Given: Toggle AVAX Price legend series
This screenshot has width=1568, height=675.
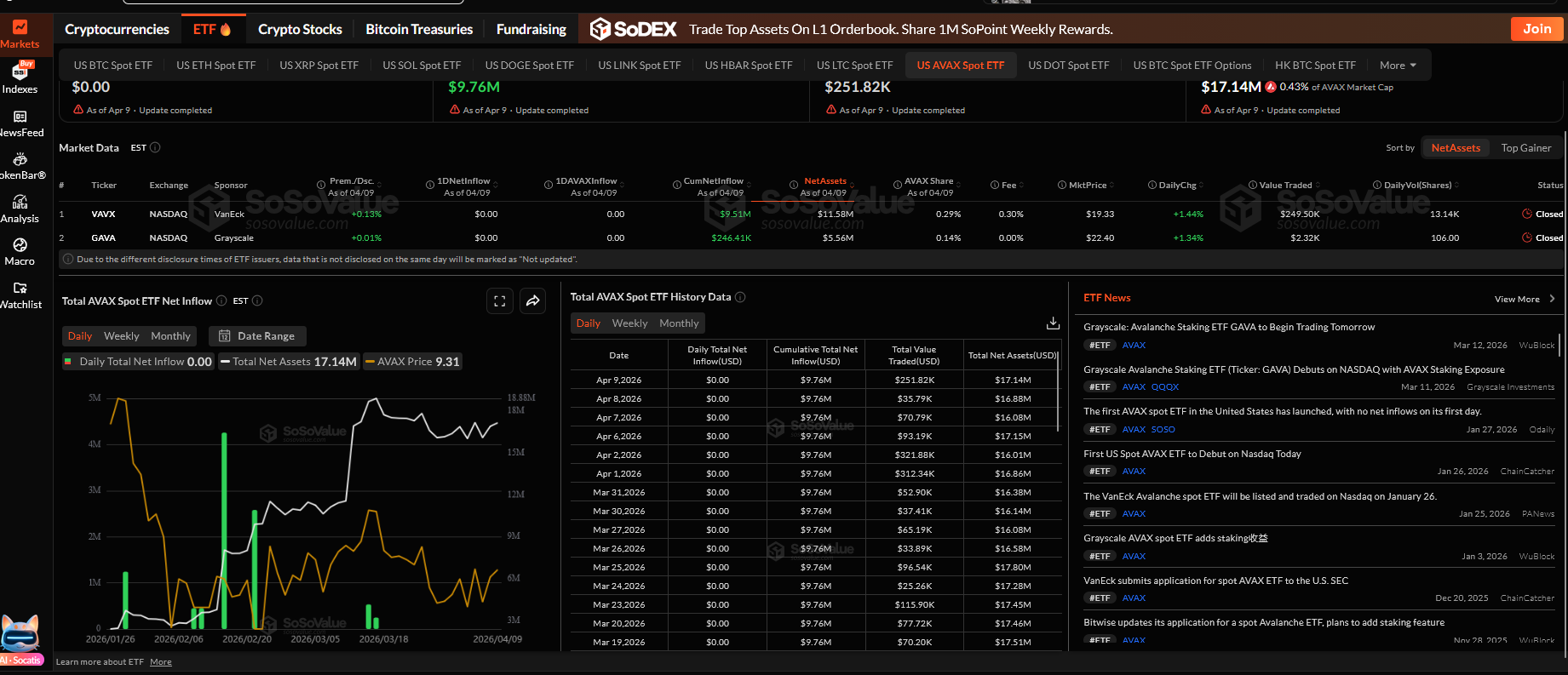Looking at the screenshot, I should (412, 362).
